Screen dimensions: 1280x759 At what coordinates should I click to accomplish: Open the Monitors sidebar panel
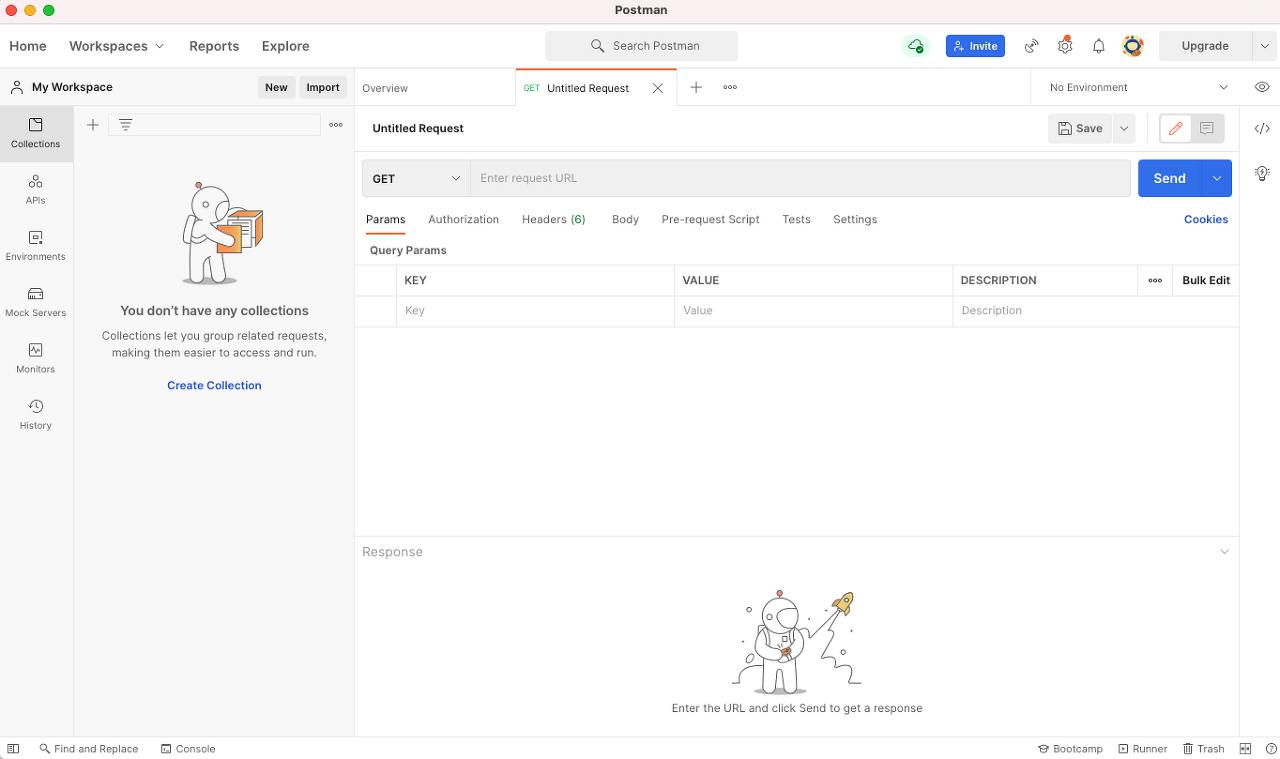tap(36, 358)
